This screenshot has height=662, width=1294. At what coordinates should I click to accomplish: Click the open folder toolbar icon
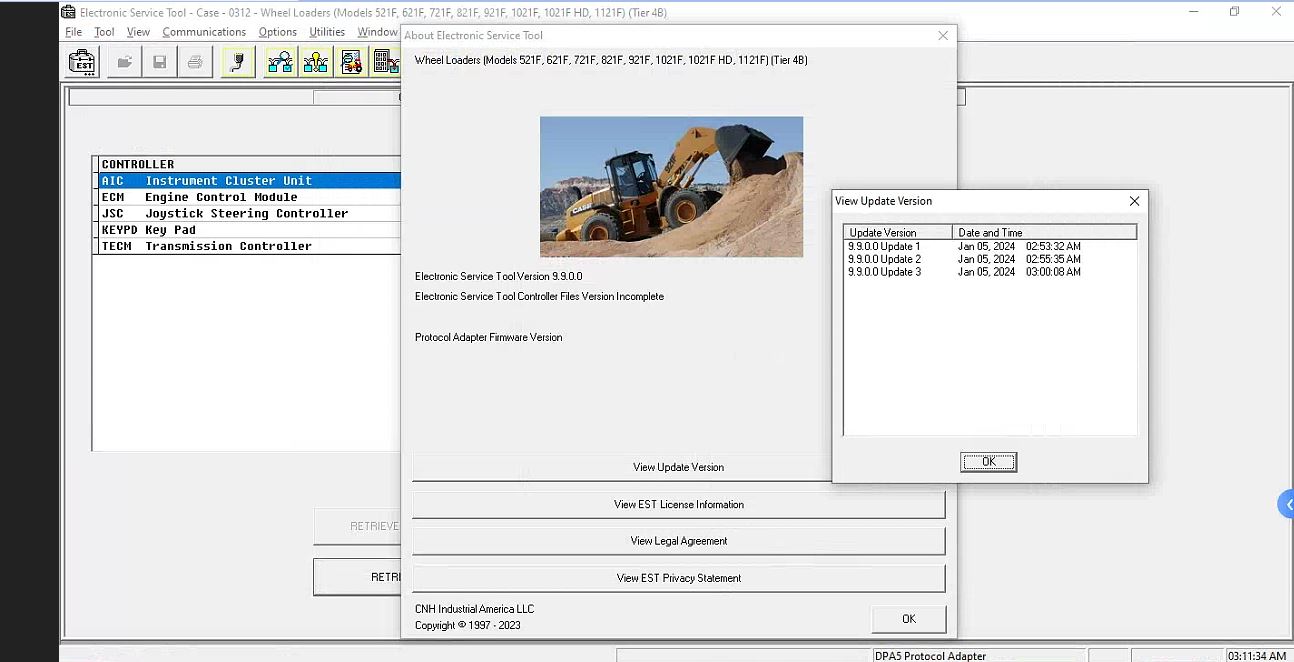(x=124, y=63)
